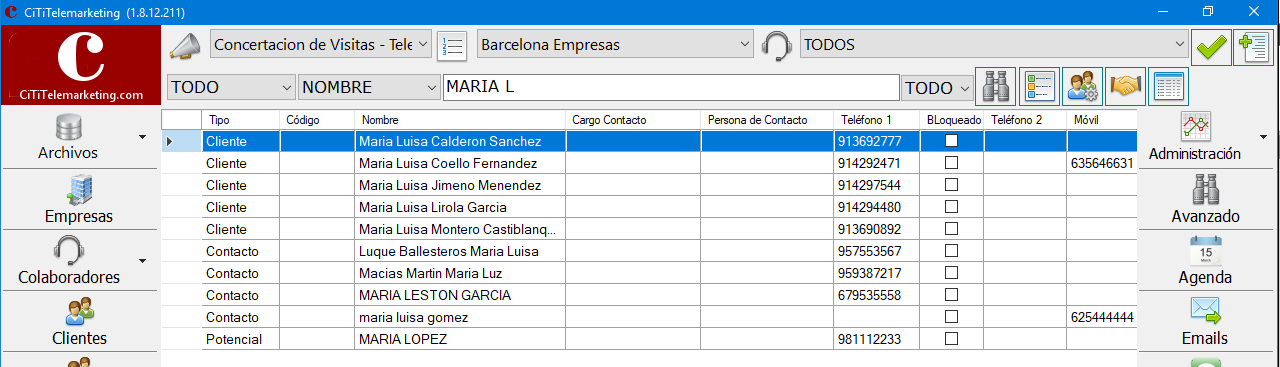Toggle Bloqueado checkbox for Maria Luisa Coello Fernandez
This screenshot has width=1280, height=367.
952,163
